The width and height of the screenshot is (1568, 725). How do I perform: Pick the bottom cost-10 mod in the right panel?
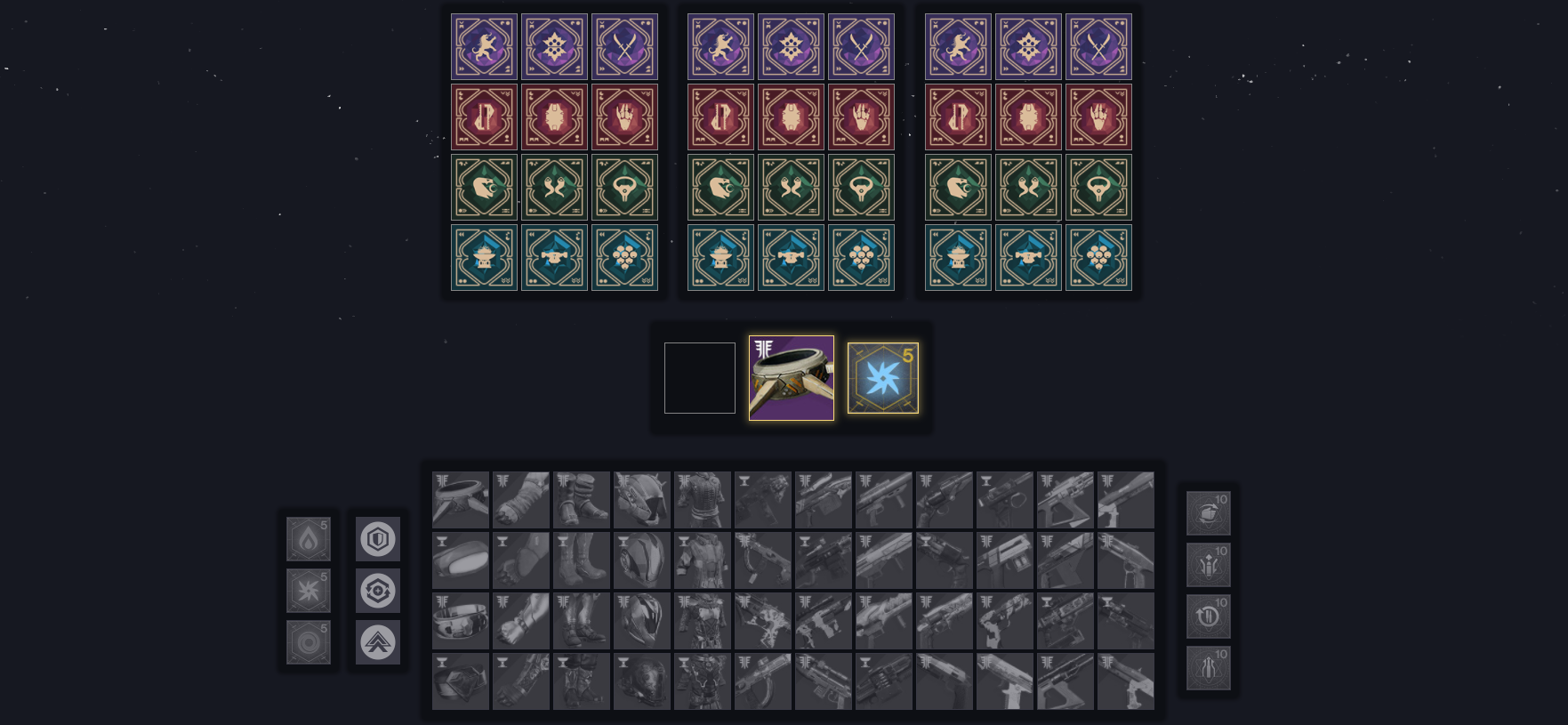(1209, 668)
